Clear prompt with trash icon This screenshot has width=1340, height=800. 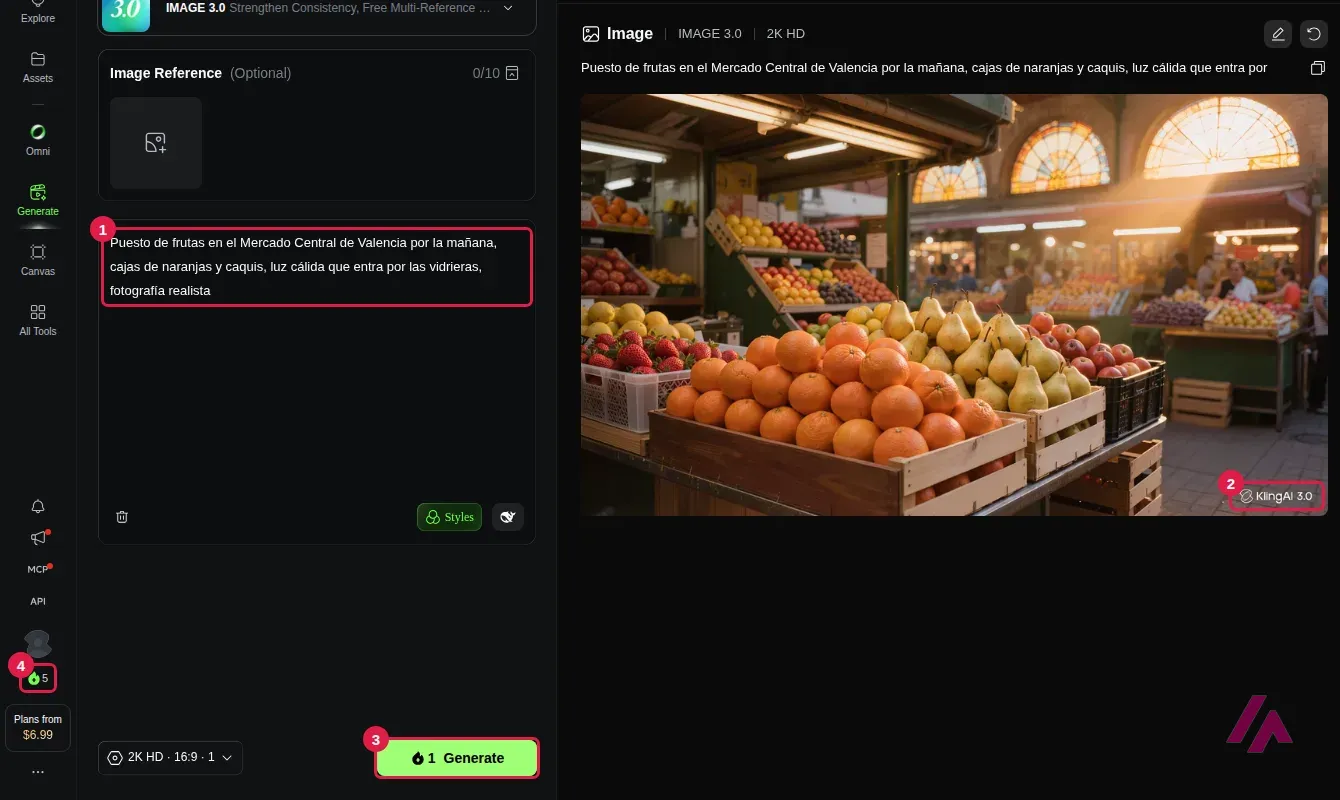[x=122, y=517]
